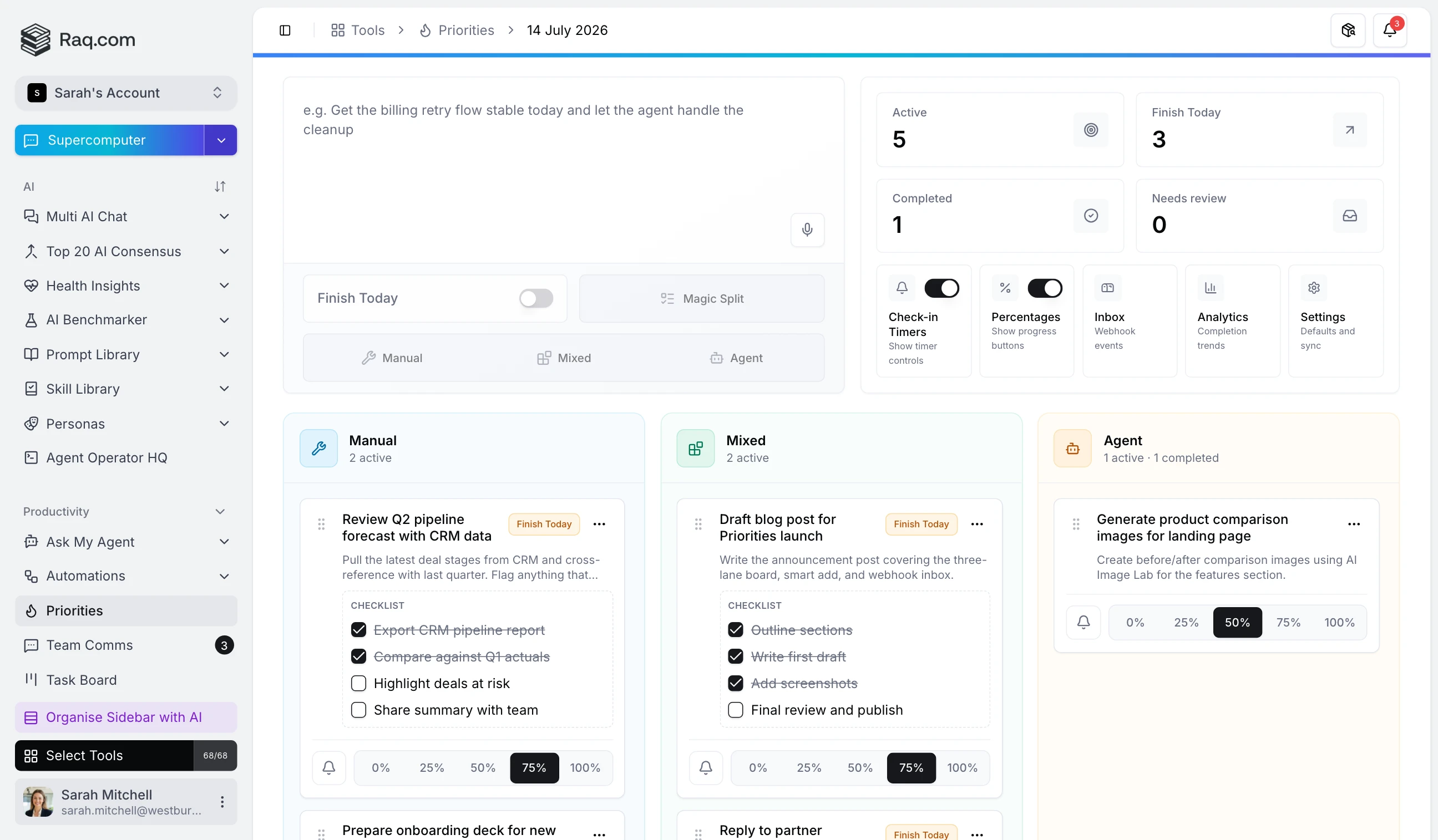This screenshot has width=1438, height=840.
Task: Select the Manual mode tab
Action: point(392,358)
